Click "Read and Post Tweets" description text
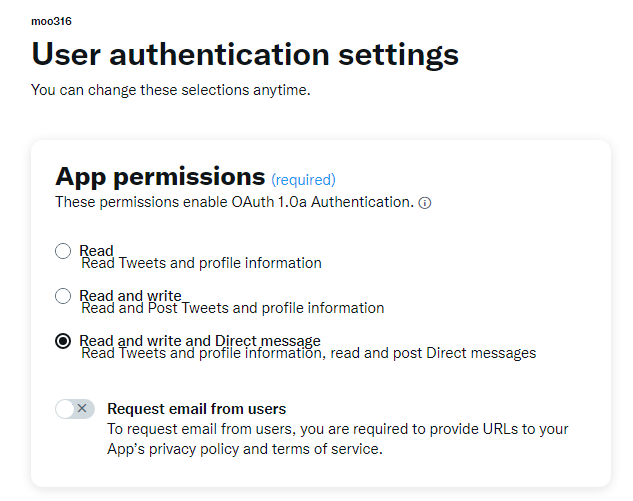Screen dimensions: 633x501 tap(233, 308)
